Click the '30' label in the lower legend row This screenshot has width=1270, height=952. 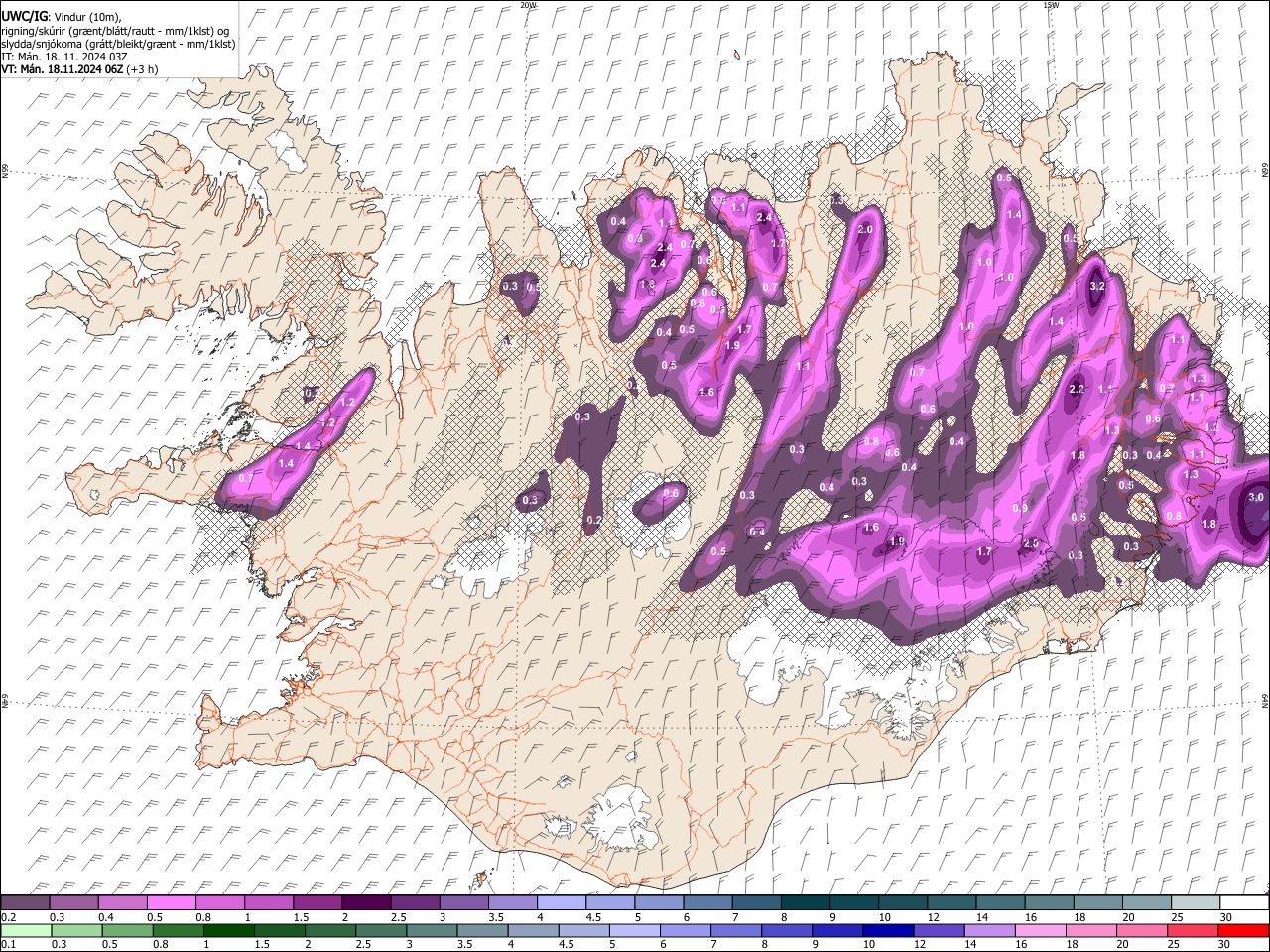1224,944
